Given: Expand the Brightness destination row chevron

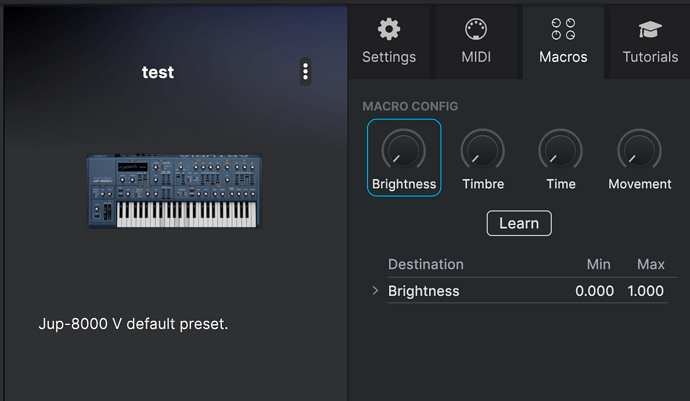Looking at the screenshot, I should click(x=375, y=291).
